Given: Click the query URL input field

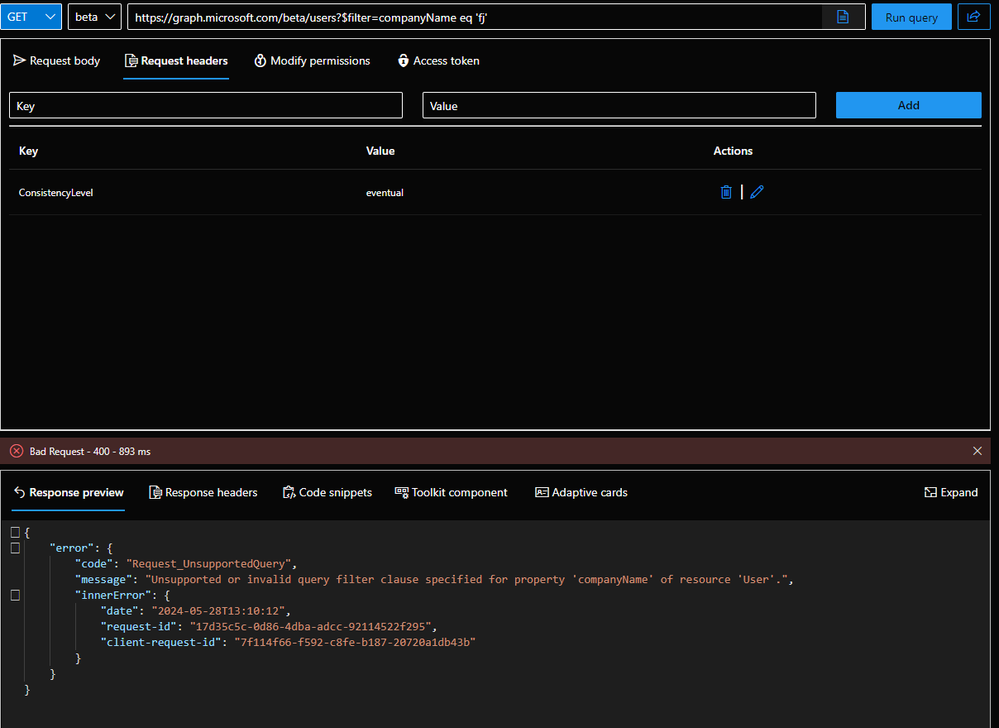Looking at the screenshot, I should tap(475, 17).
